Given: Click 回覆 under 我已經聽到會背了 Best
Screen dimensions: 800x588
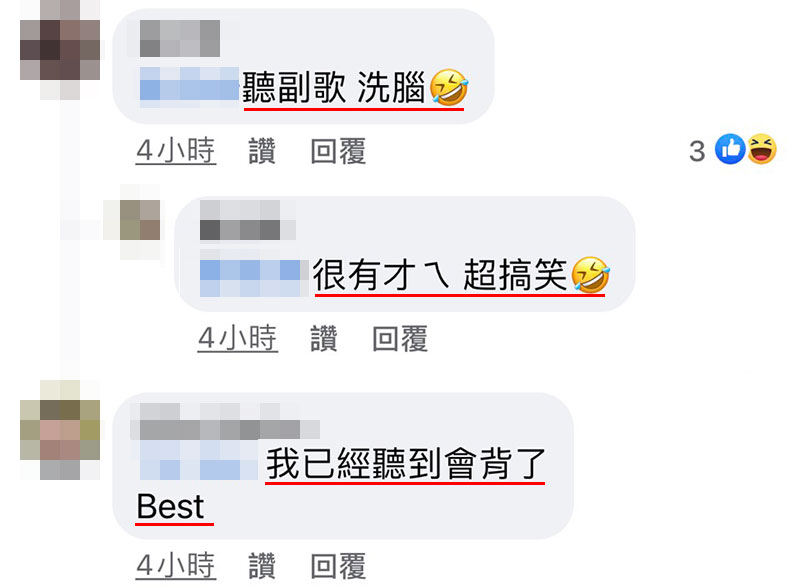Looking at the screenshot, I should tap(338, 566).
